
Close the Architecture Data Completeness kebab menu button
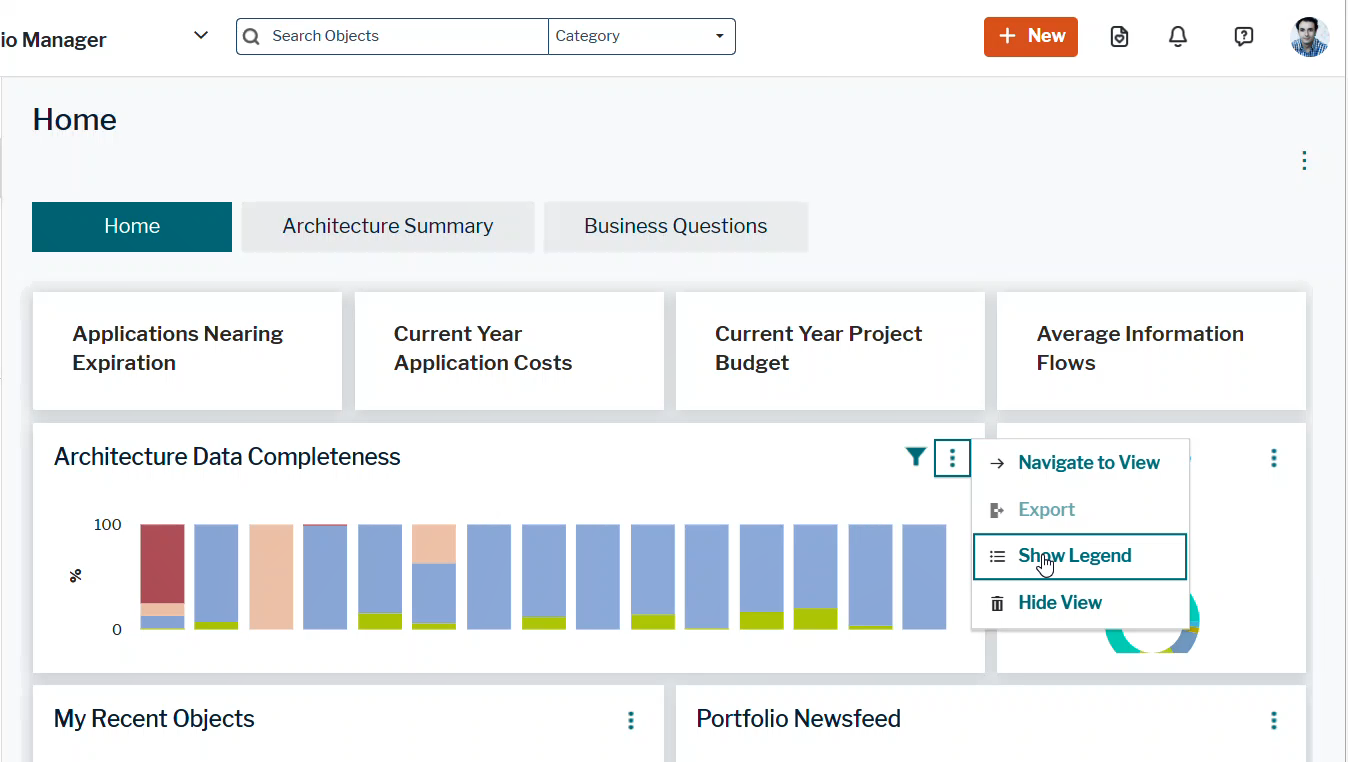point(952,458)
